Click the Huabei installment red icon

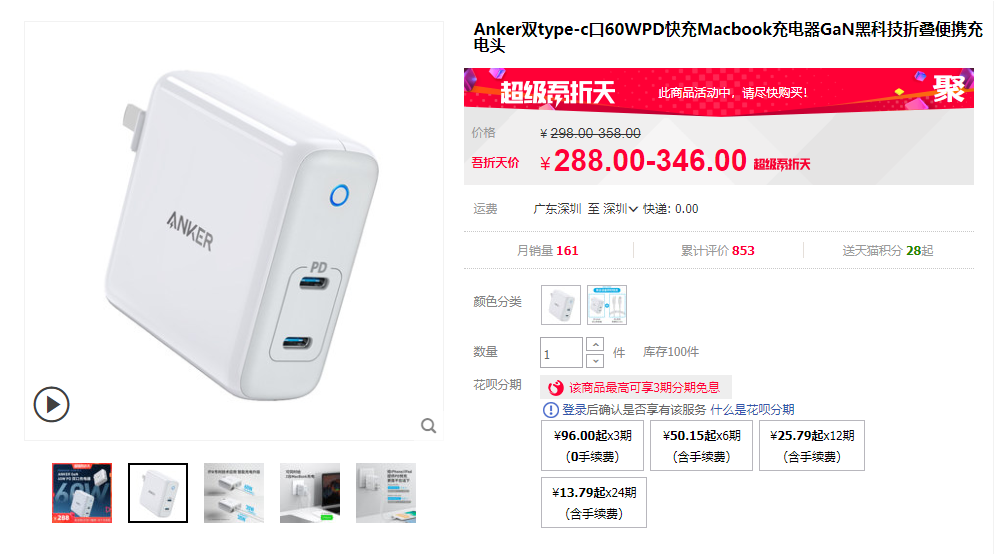click(x=555, y=388)
